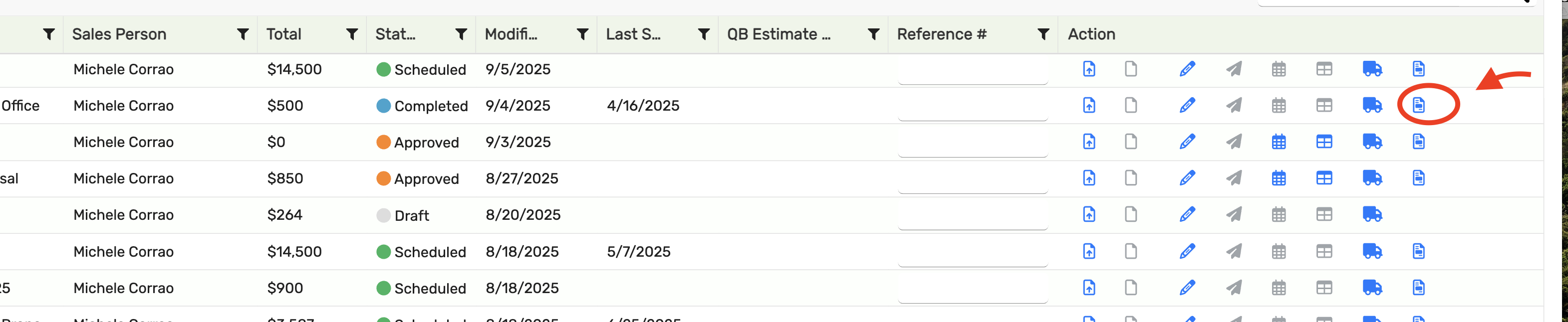This screenshot has width=1568, height=322.
Task: Click the pencil edit icon for the $850 estimate
Action: pyautogui.click(x=1187, y=178)
